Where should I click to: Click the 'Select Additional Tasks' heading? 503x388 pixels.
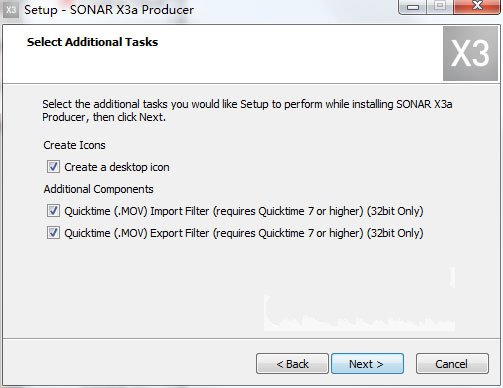(92, 42)
